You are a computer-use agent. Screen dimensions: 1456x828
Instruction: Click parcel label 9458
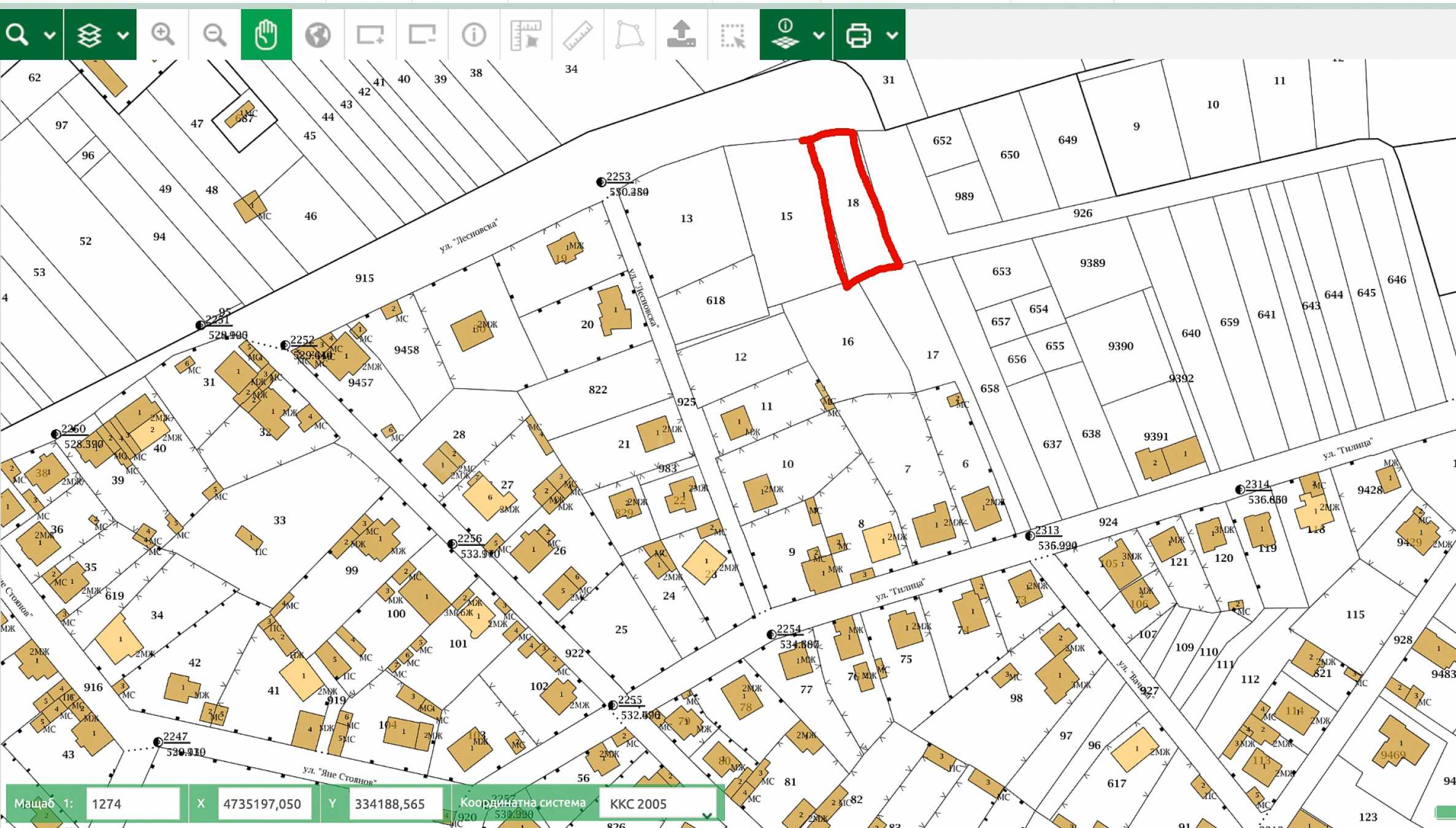coord(406,350)
